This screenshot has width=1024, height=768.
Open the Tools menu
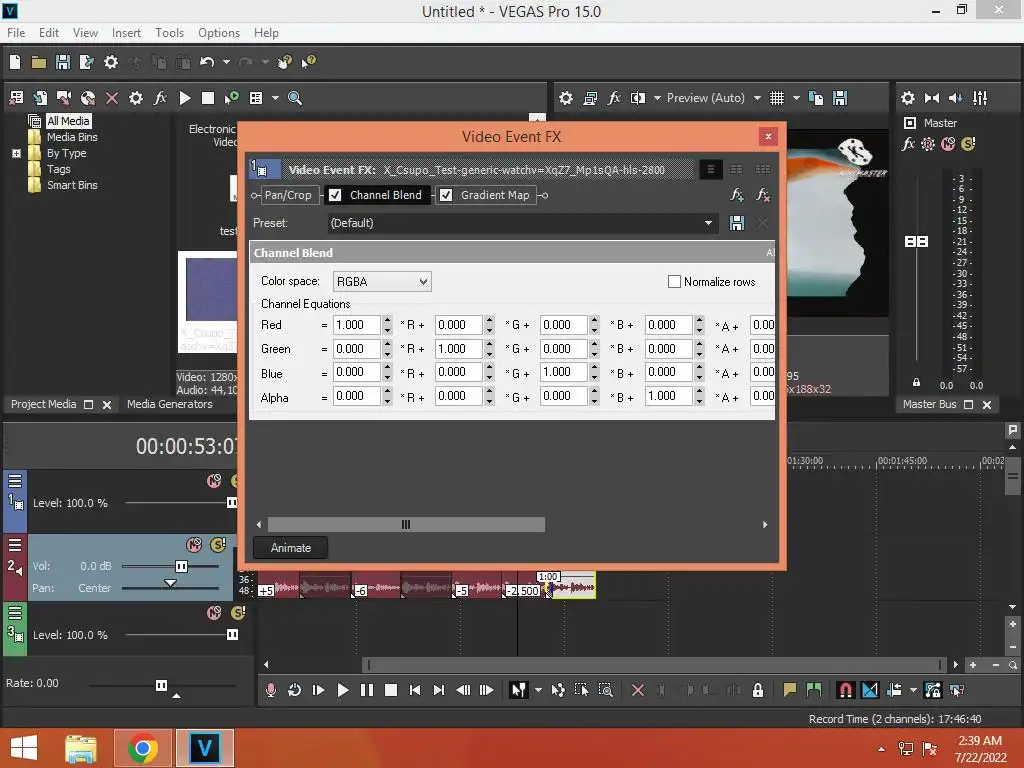(x=169, y=33)
